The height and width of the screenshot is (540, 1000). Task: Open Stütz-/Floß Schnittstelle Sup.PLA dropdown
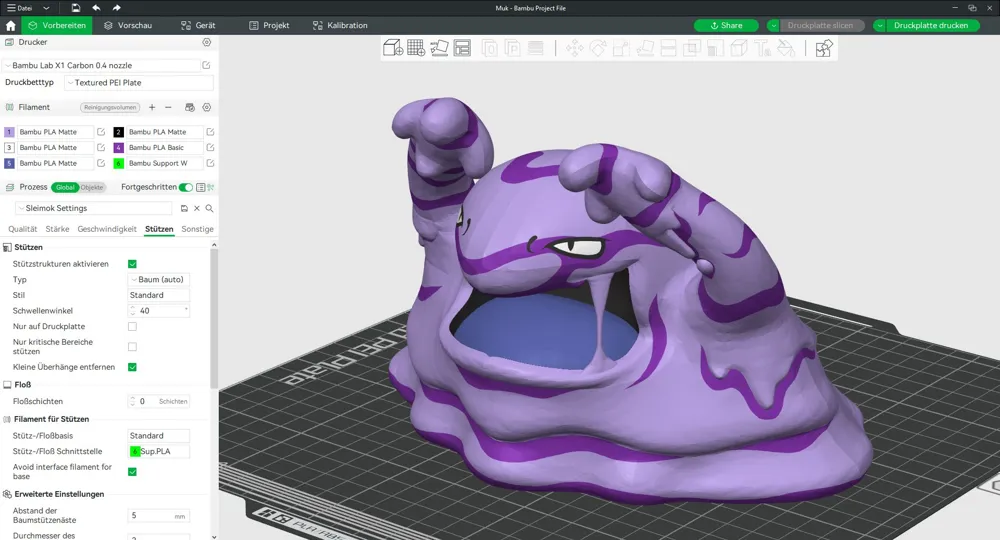[x=159, y=451]
